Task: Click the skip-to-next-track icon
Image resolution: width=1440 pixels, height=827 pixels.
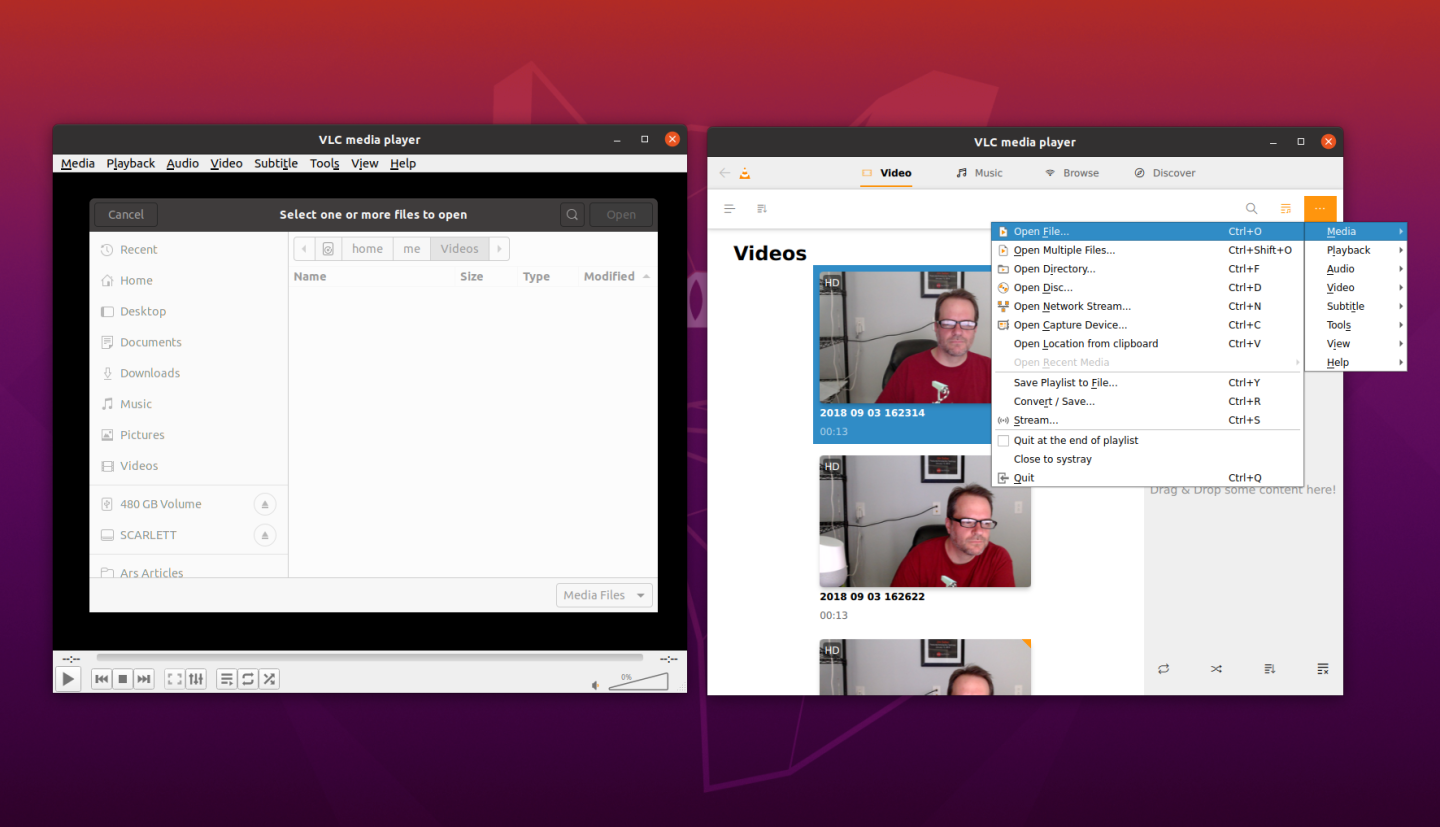Action: click(144, 678)
